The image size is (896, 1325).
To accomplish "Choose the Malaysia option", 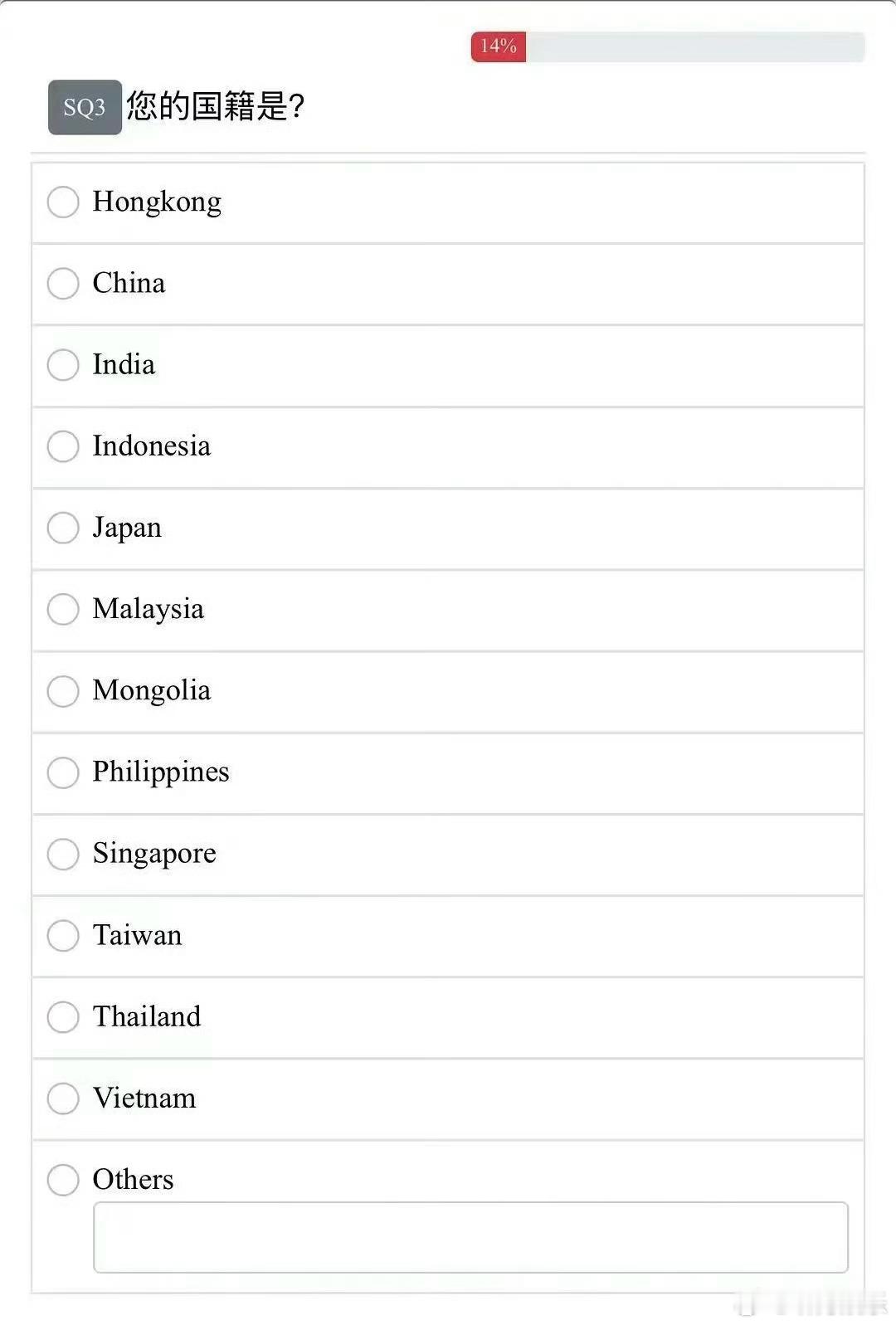I will tap(63, 609).
